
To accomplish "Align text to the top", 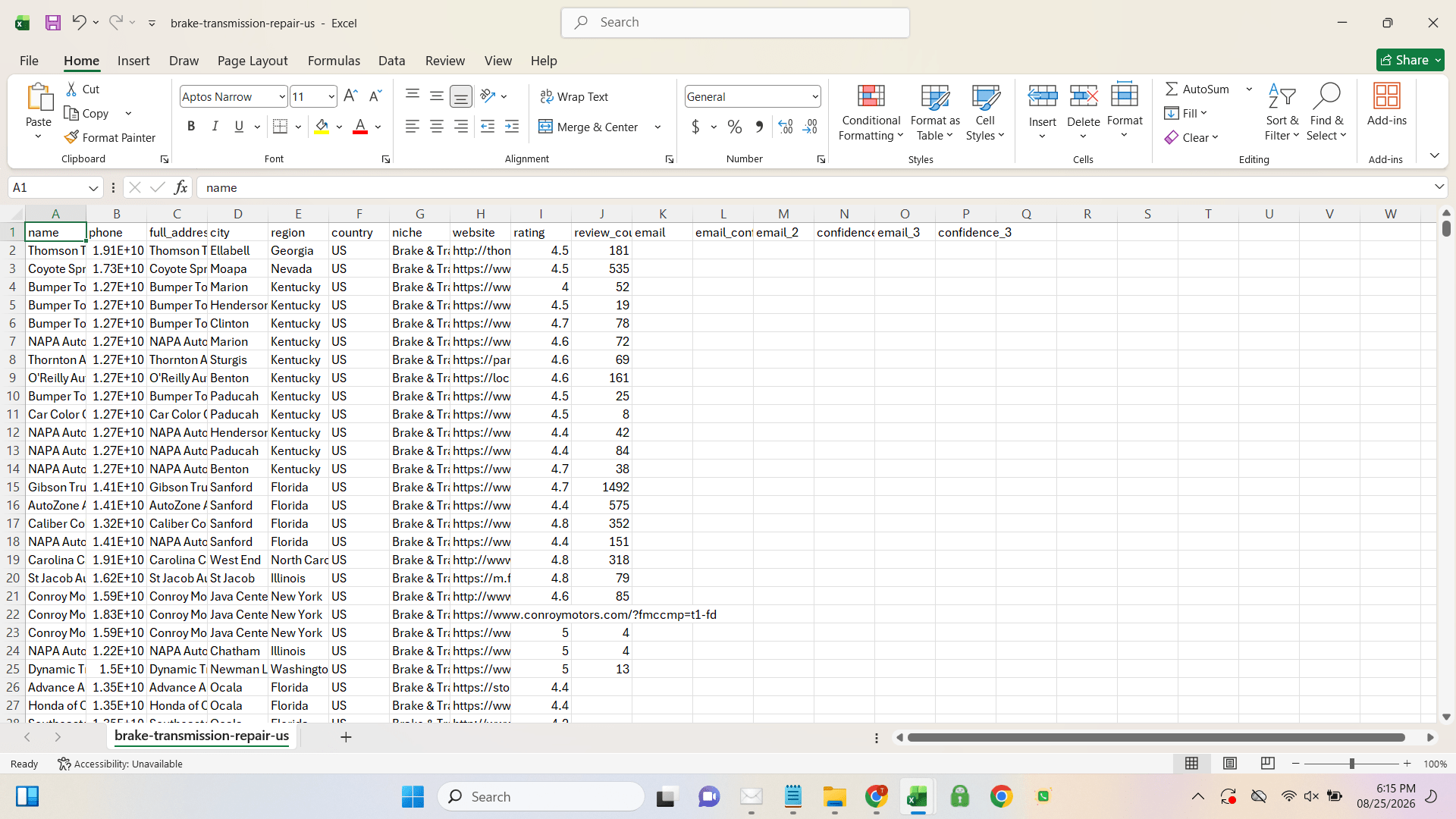I will (413, 95).
